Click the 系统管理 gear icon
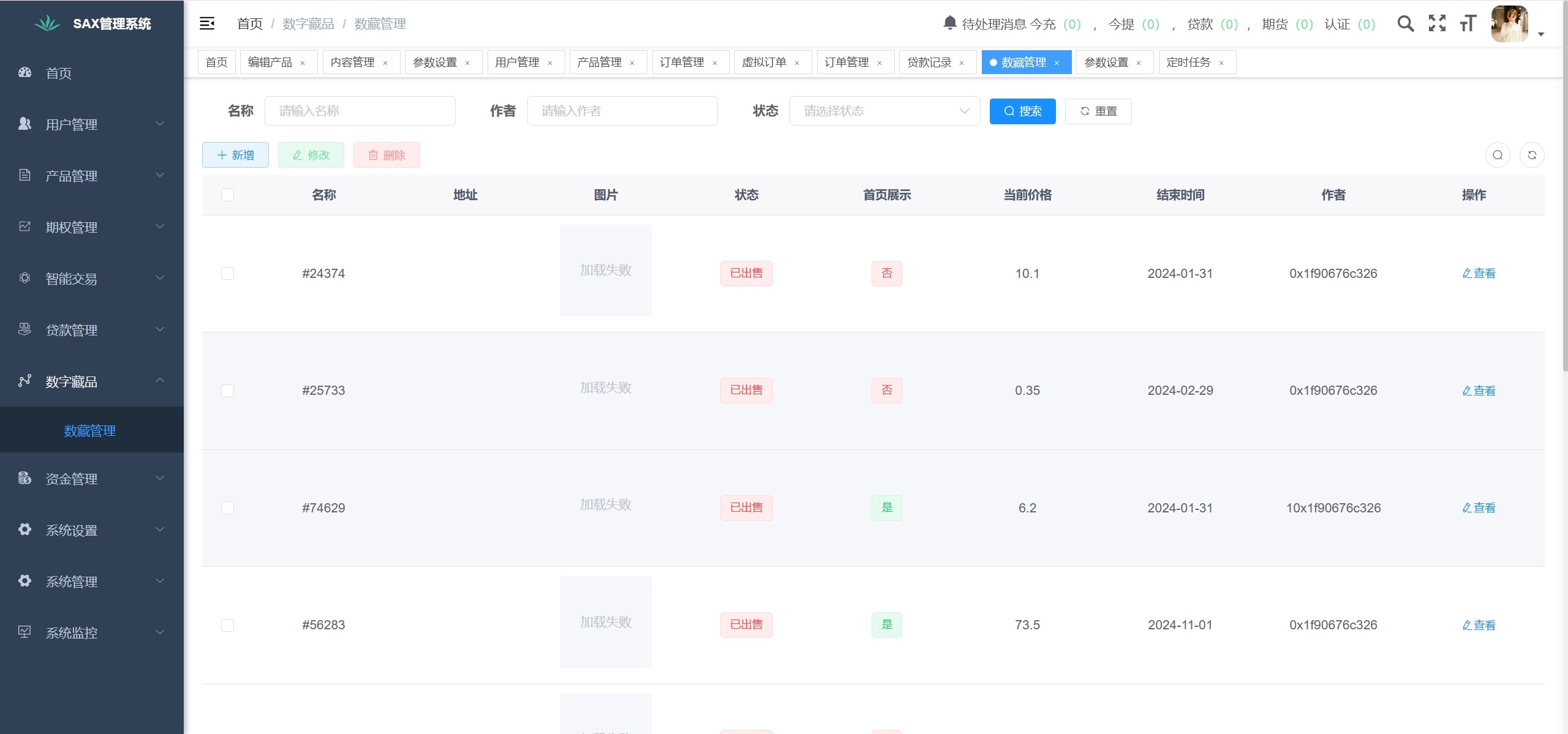Screen dimensions: 1568x734 [24, 581]
